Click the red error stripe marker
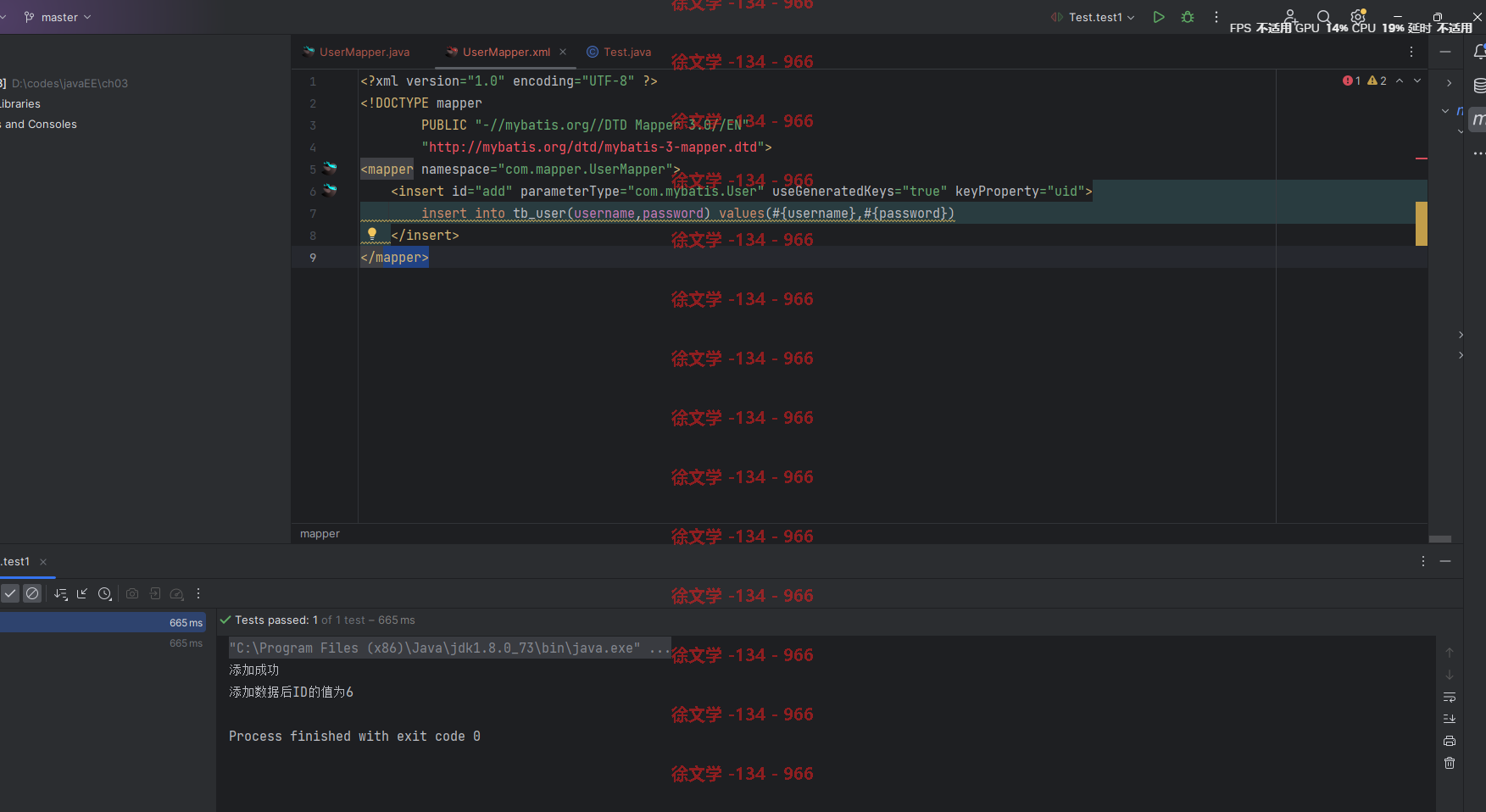The width and height of the screenshot is (1486, 812). click(1422, 159)
